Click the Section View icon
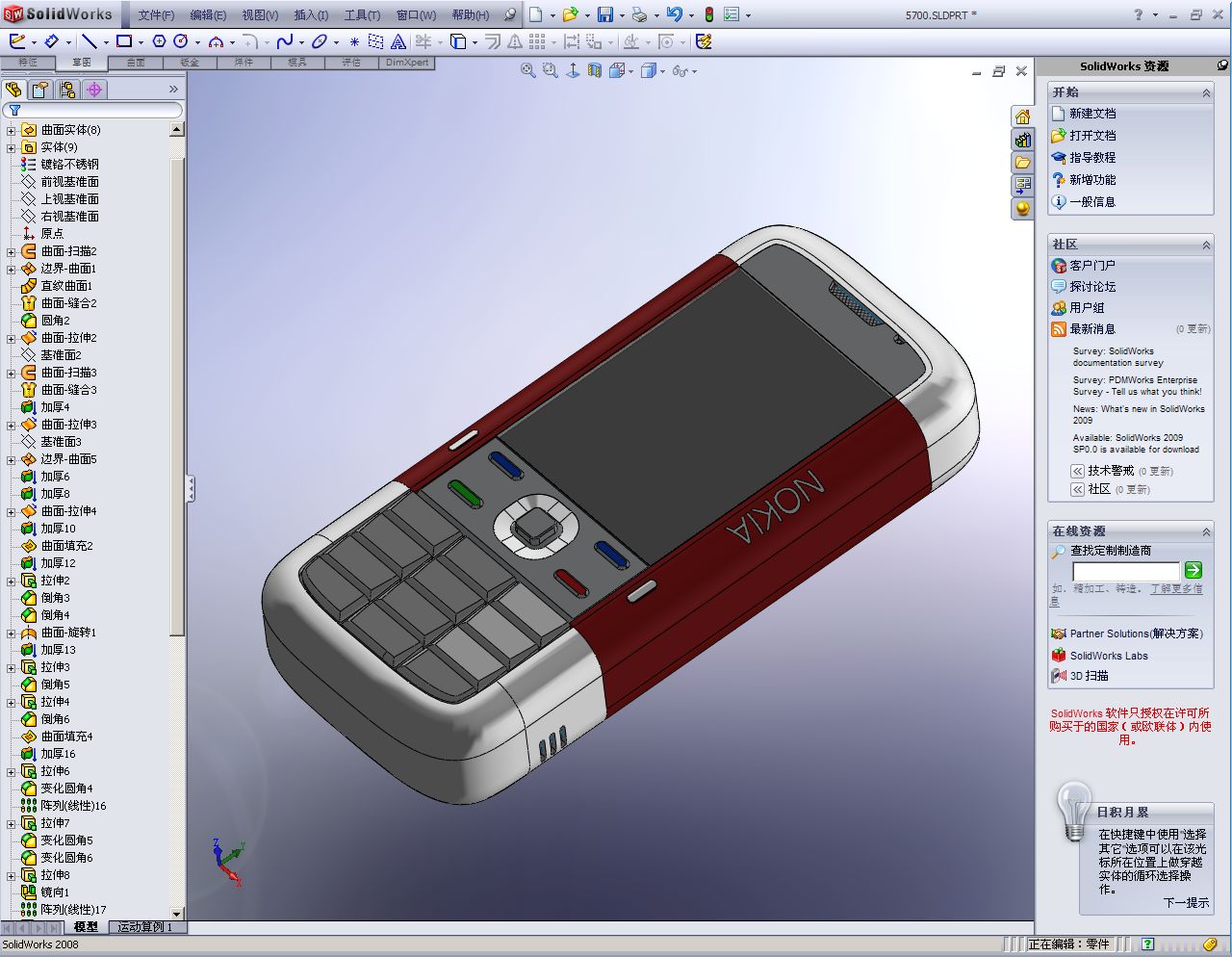Screen dimensions: 1232x957 (x=594, y=70)
